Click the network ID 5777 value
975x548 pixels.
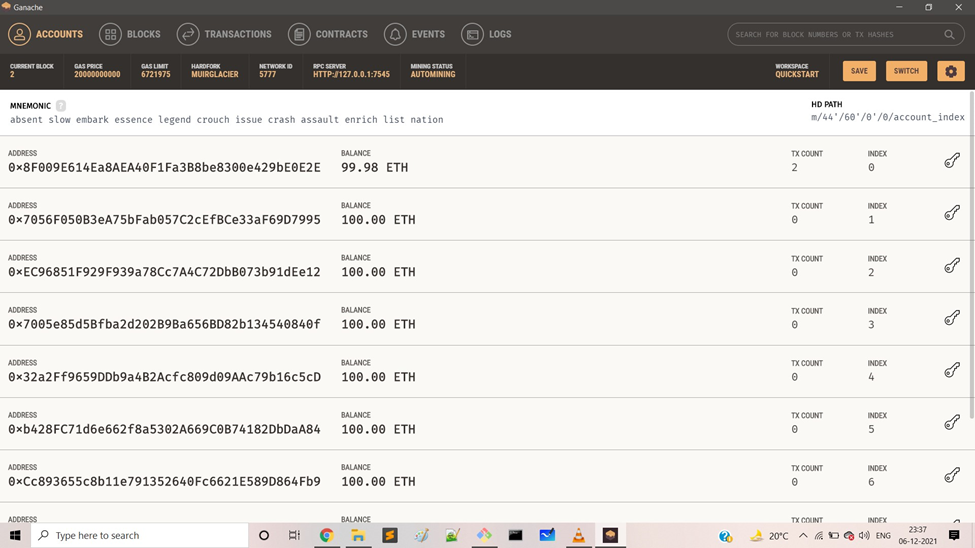point(267,74)
